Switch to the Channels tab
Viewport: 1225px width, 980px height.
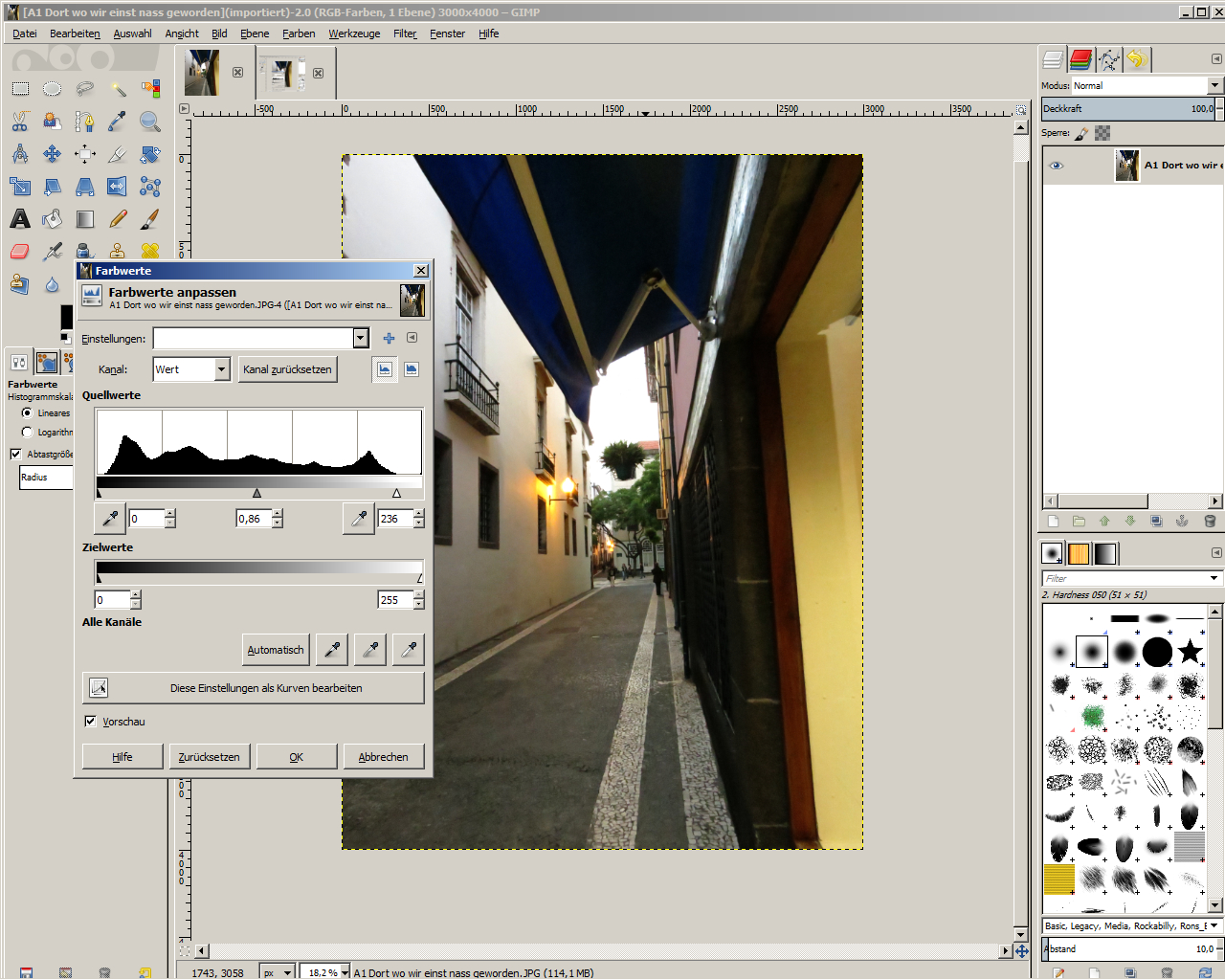[1081, 59]
